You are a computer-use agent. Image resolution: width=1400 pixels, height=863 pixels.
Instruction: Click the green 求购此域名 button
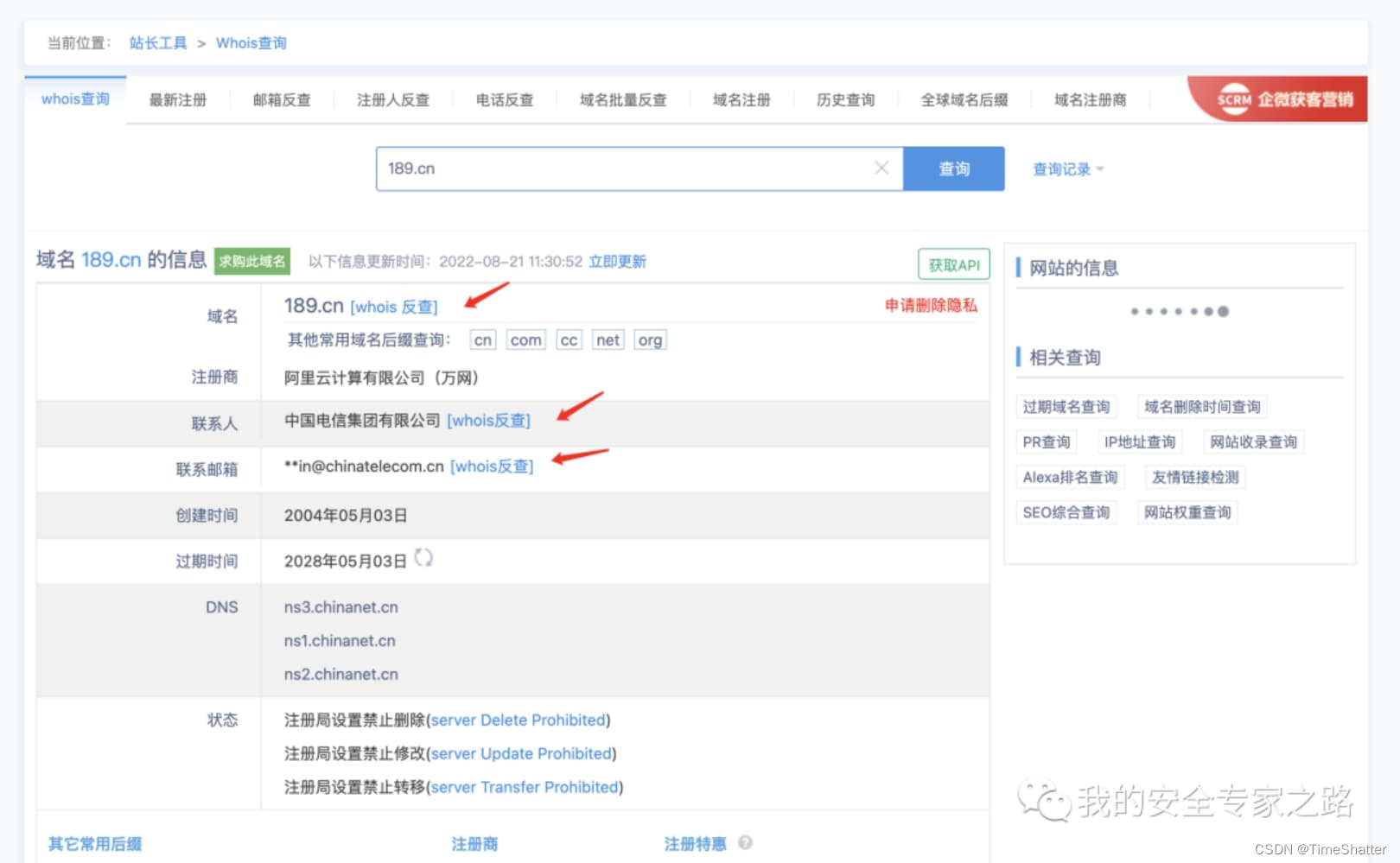click(252, 261)
